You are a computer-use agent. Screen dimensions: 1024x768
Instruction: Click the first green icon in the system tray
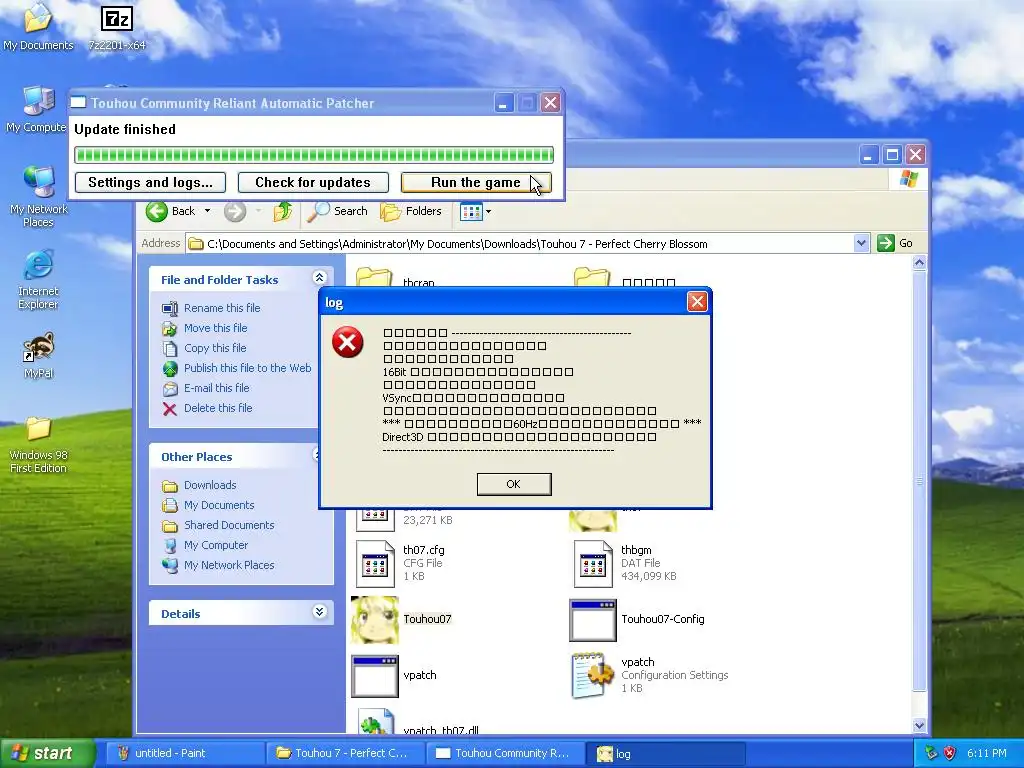click(932, 753)
